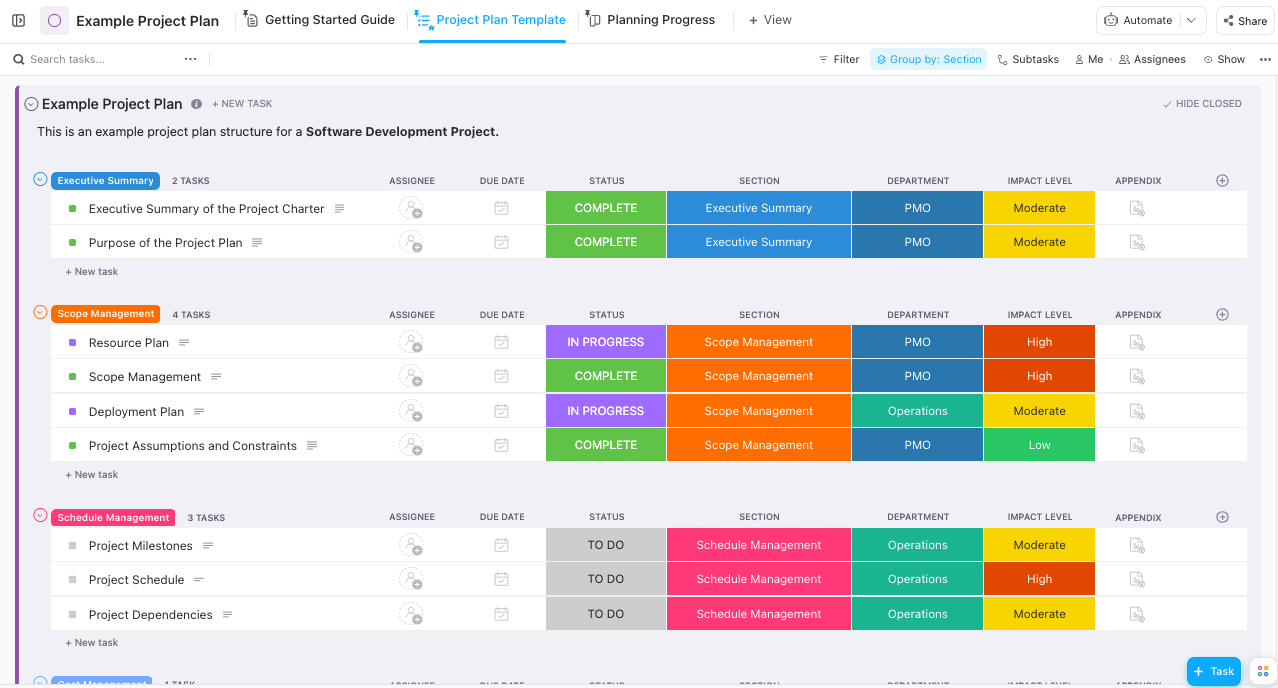
Task: Set the due date for Project Milestones
Action: [501, 545]
